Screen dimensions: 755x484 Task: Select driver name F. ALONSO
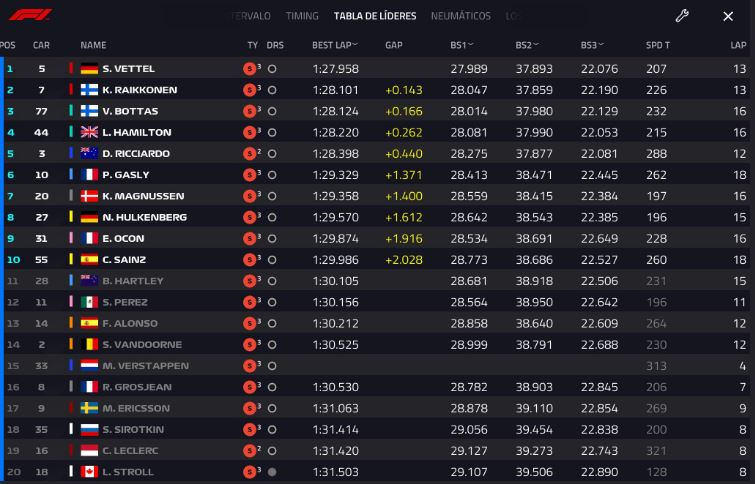130,324
